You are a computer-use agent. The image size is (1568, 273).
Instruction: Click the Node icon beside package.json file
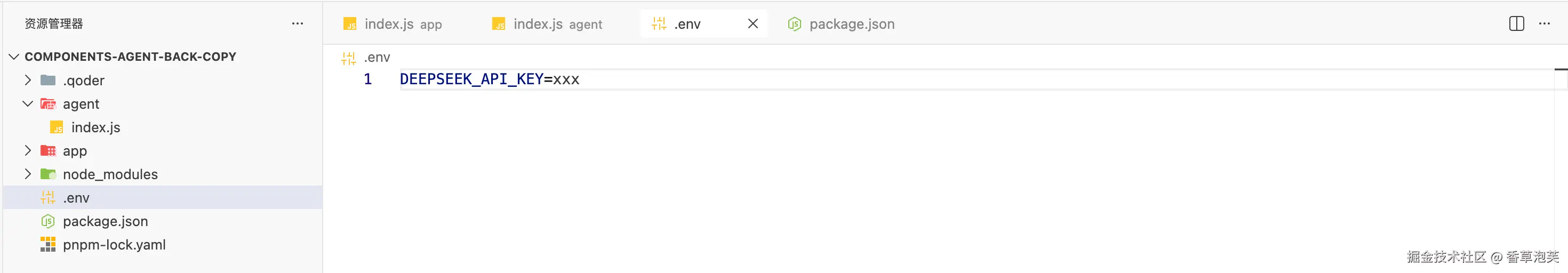(x=47, y=221)
